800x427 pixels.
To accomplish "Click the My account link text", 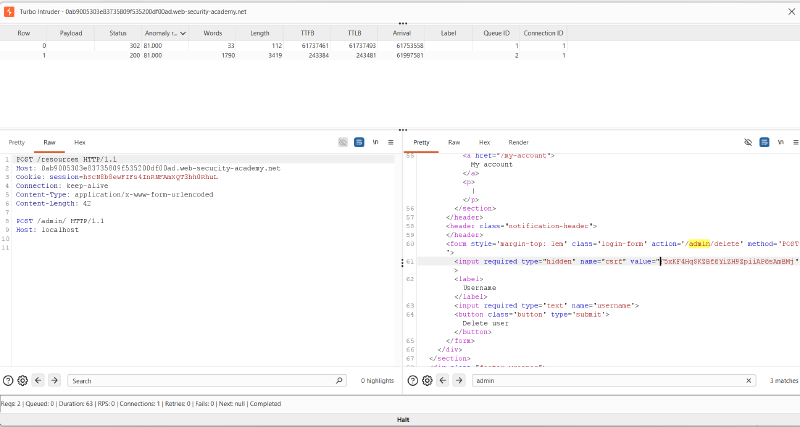I will [491, 164].
